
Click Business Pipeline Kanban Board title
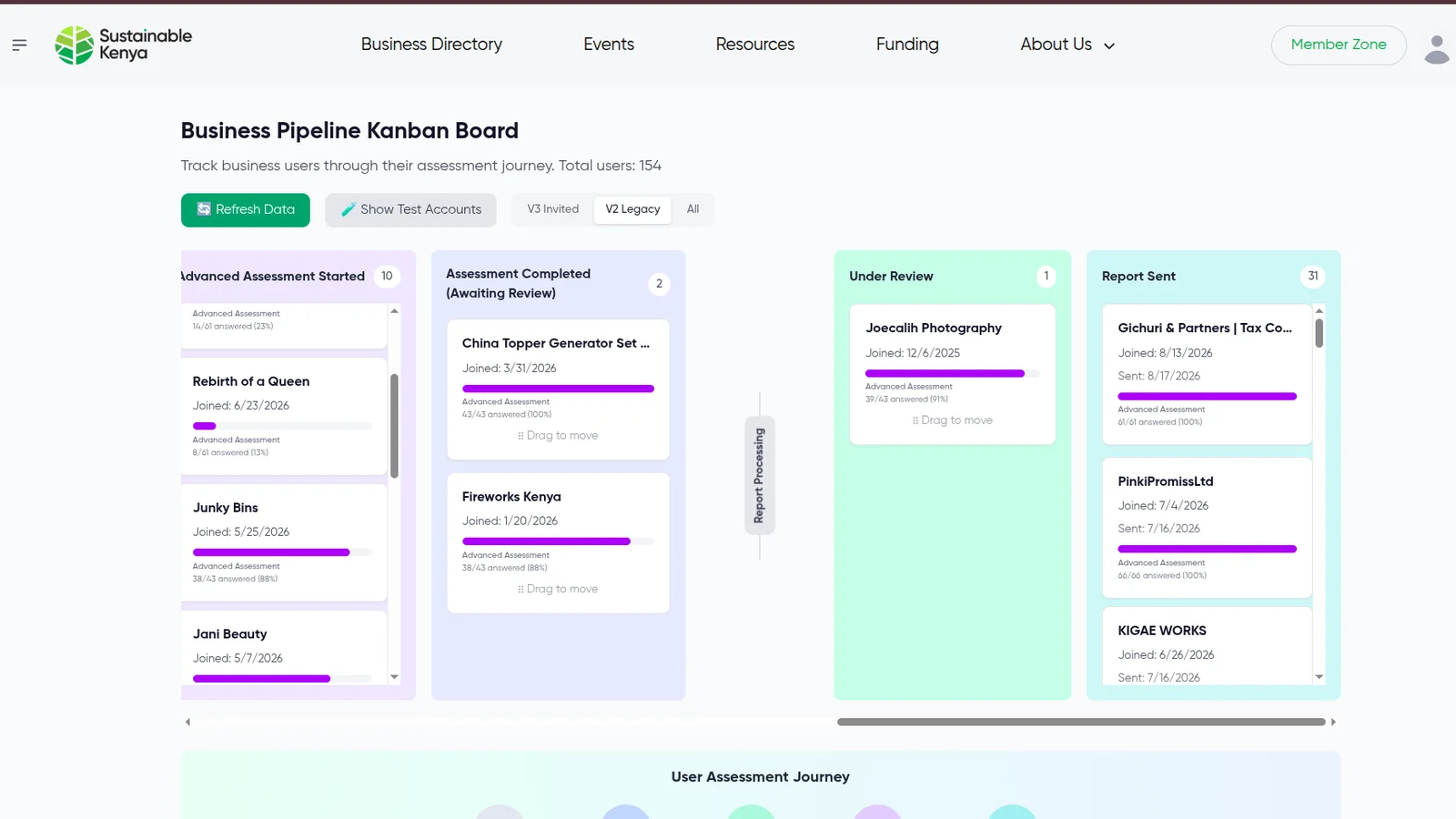coord(349,131)
